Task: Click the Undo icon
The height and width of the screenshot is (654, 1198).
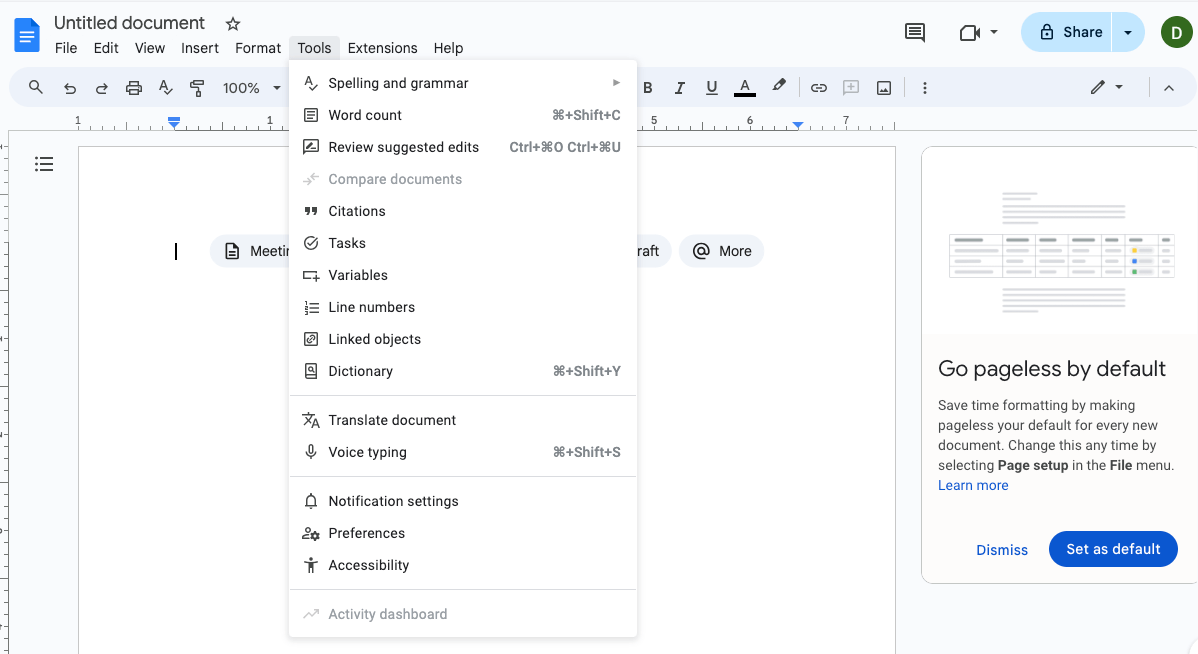Action: coord(69,87)
